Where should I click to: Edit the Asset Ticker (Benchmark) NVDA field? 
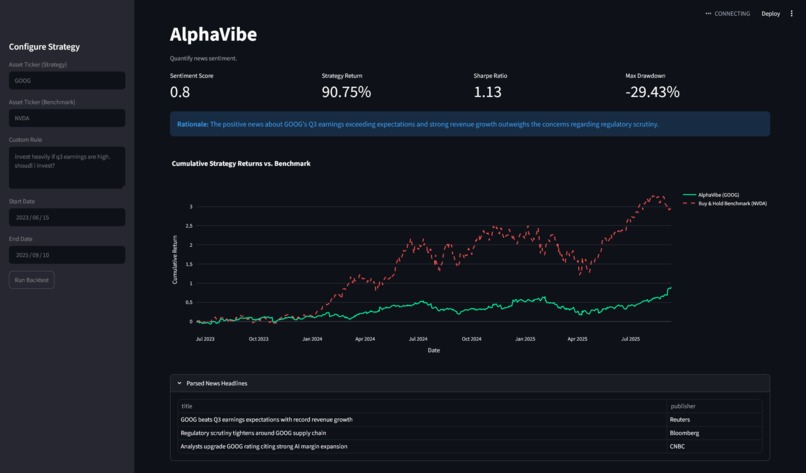[x=67, y=118]
